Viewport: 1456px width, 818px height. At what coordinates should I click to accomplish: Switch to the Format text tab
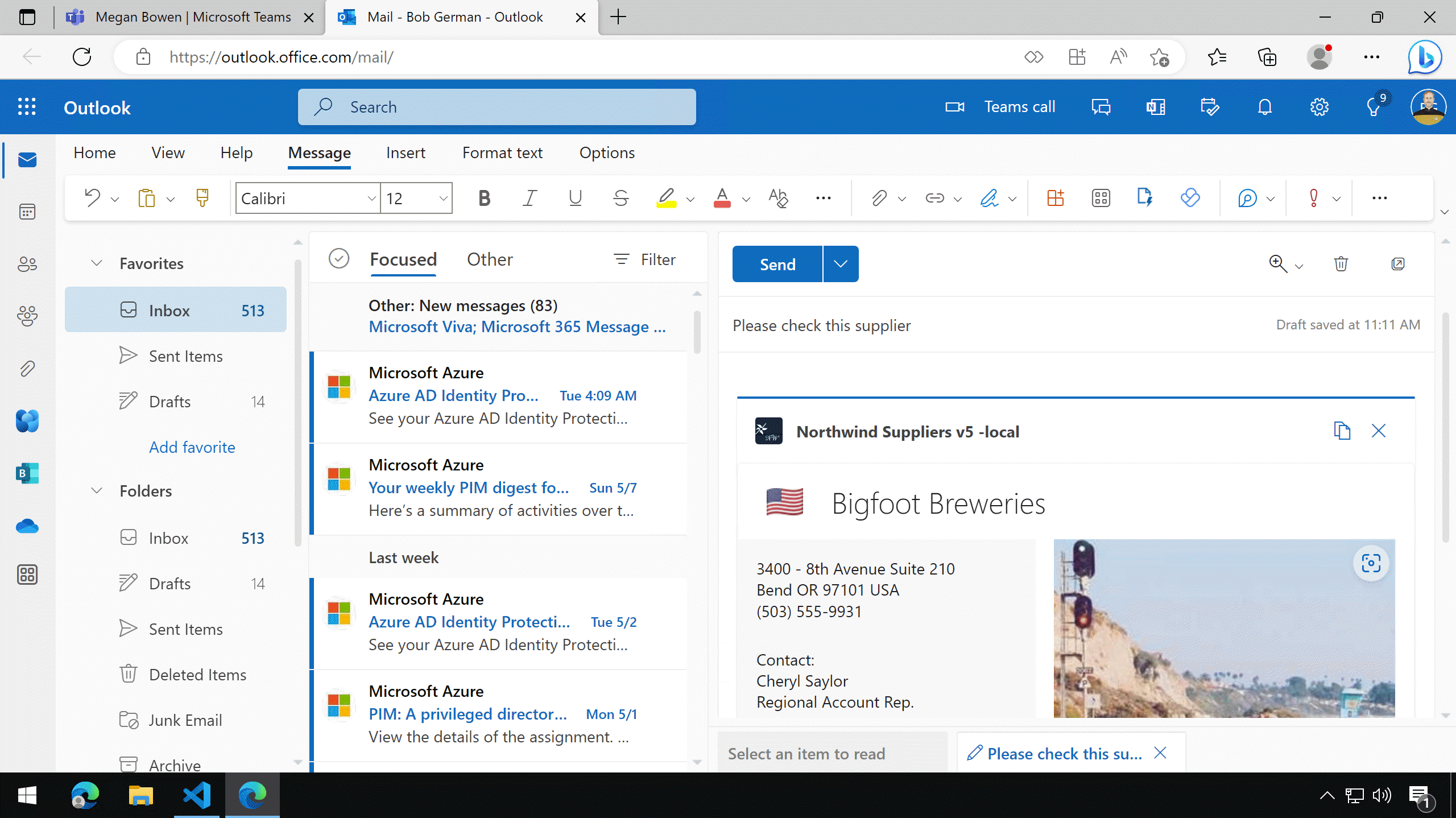point(502,152)
